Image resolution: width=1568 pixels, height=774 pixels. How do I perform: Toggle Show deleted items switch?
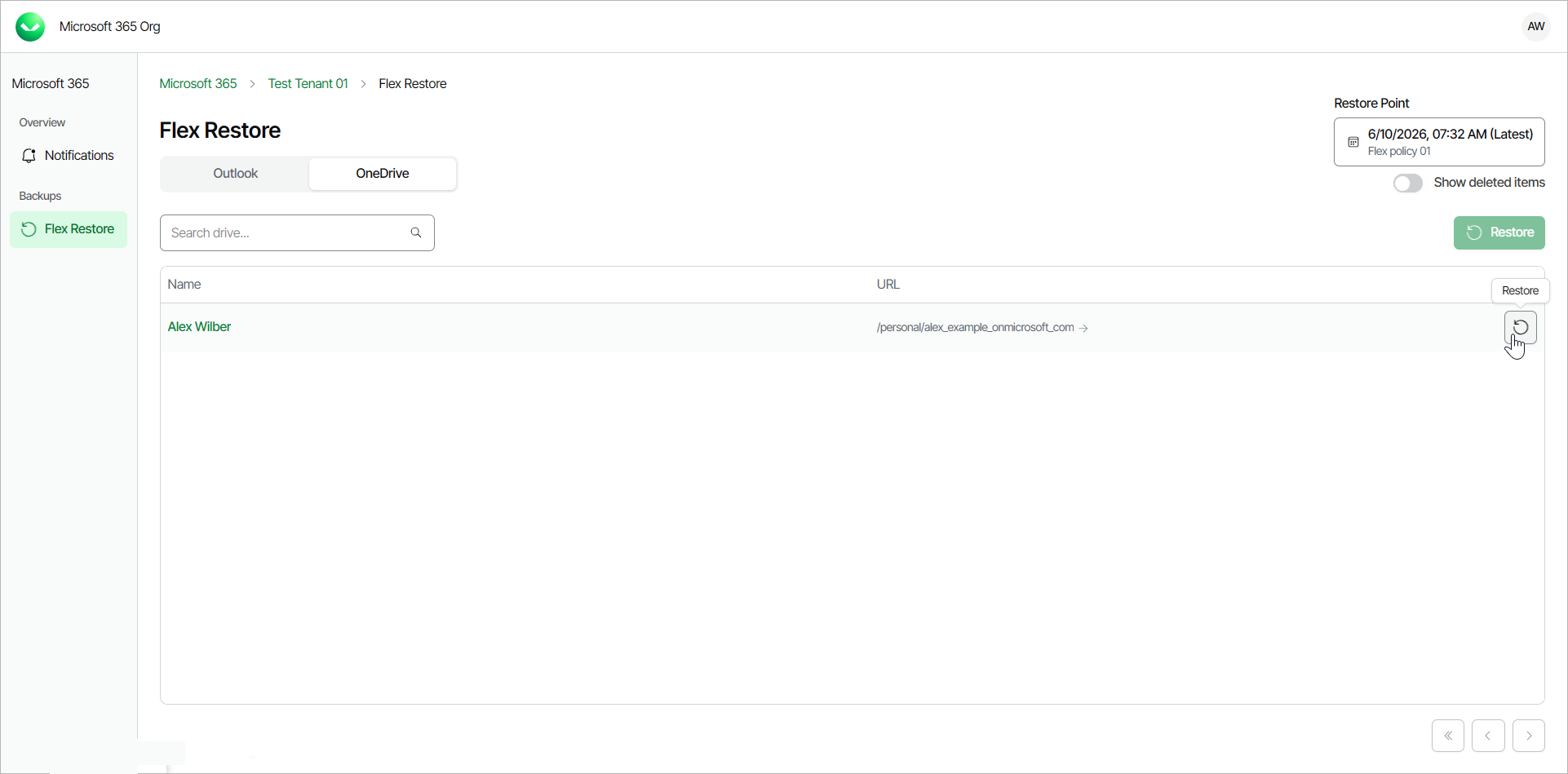tap(1407, 183)
